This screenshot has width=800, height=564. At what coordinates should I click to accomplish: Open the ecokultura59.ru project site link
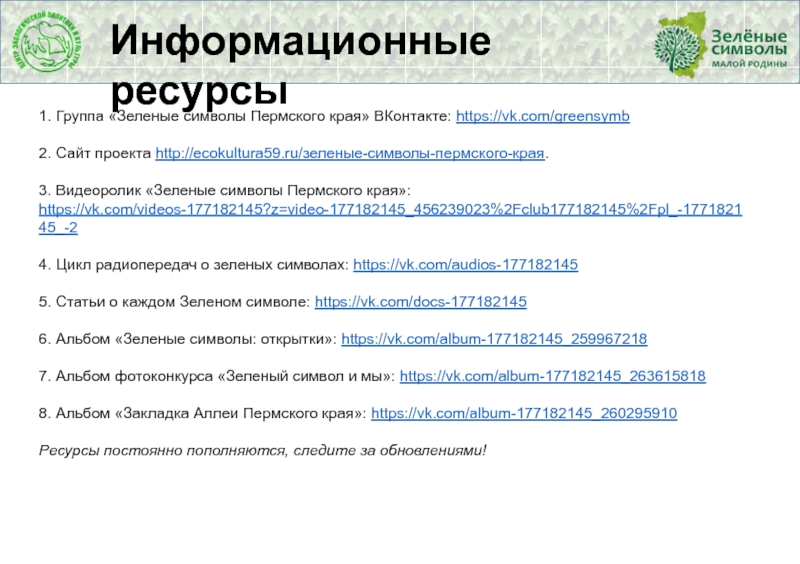pyautogui.click(x=351, y=154)
